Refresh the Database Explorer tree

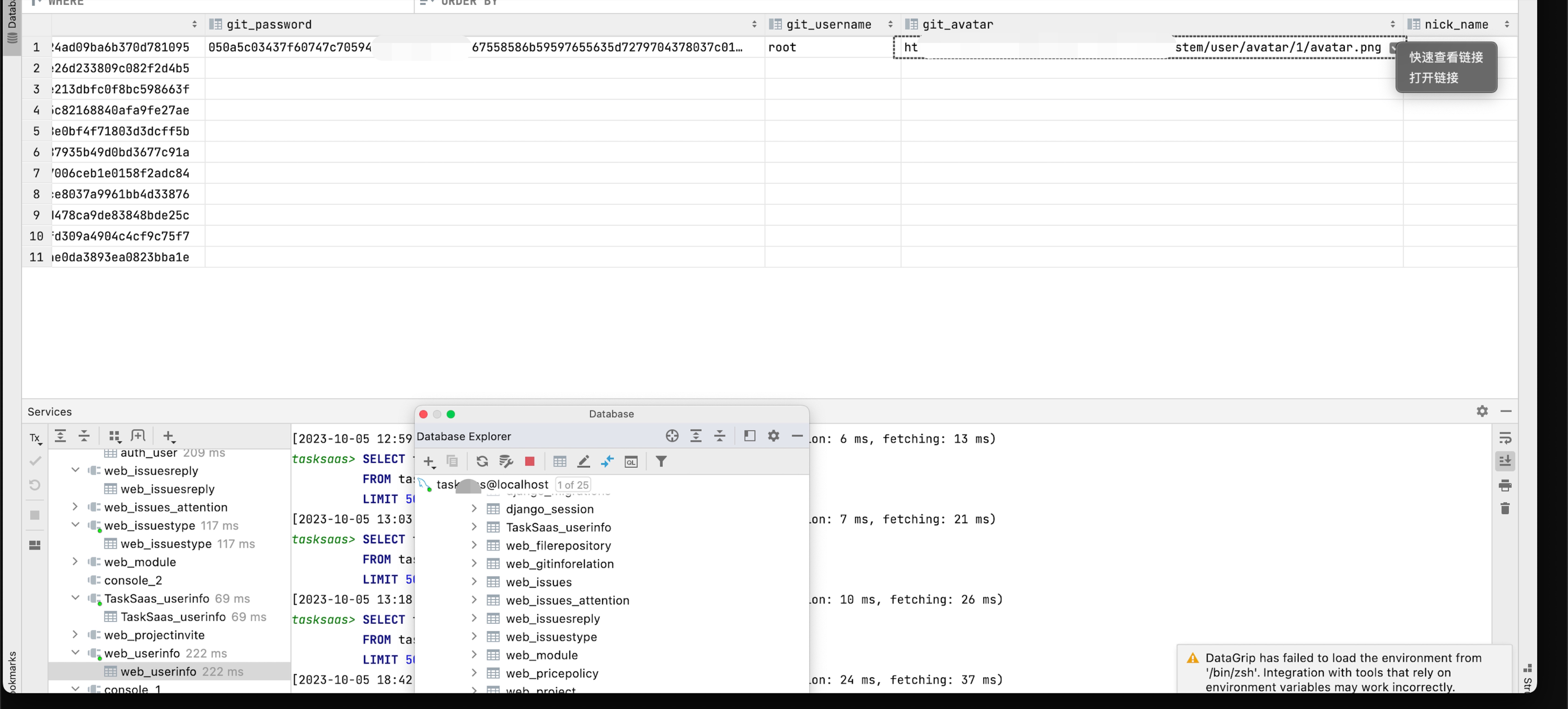point(481,461)
